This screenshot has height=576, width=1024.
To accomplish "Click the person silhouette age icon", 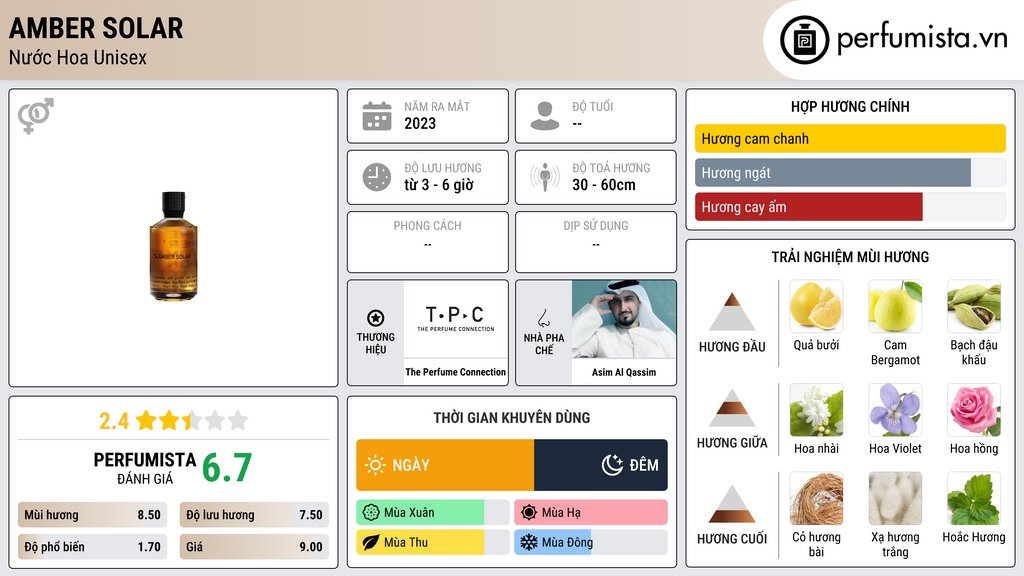I will [x=545, y=116].
